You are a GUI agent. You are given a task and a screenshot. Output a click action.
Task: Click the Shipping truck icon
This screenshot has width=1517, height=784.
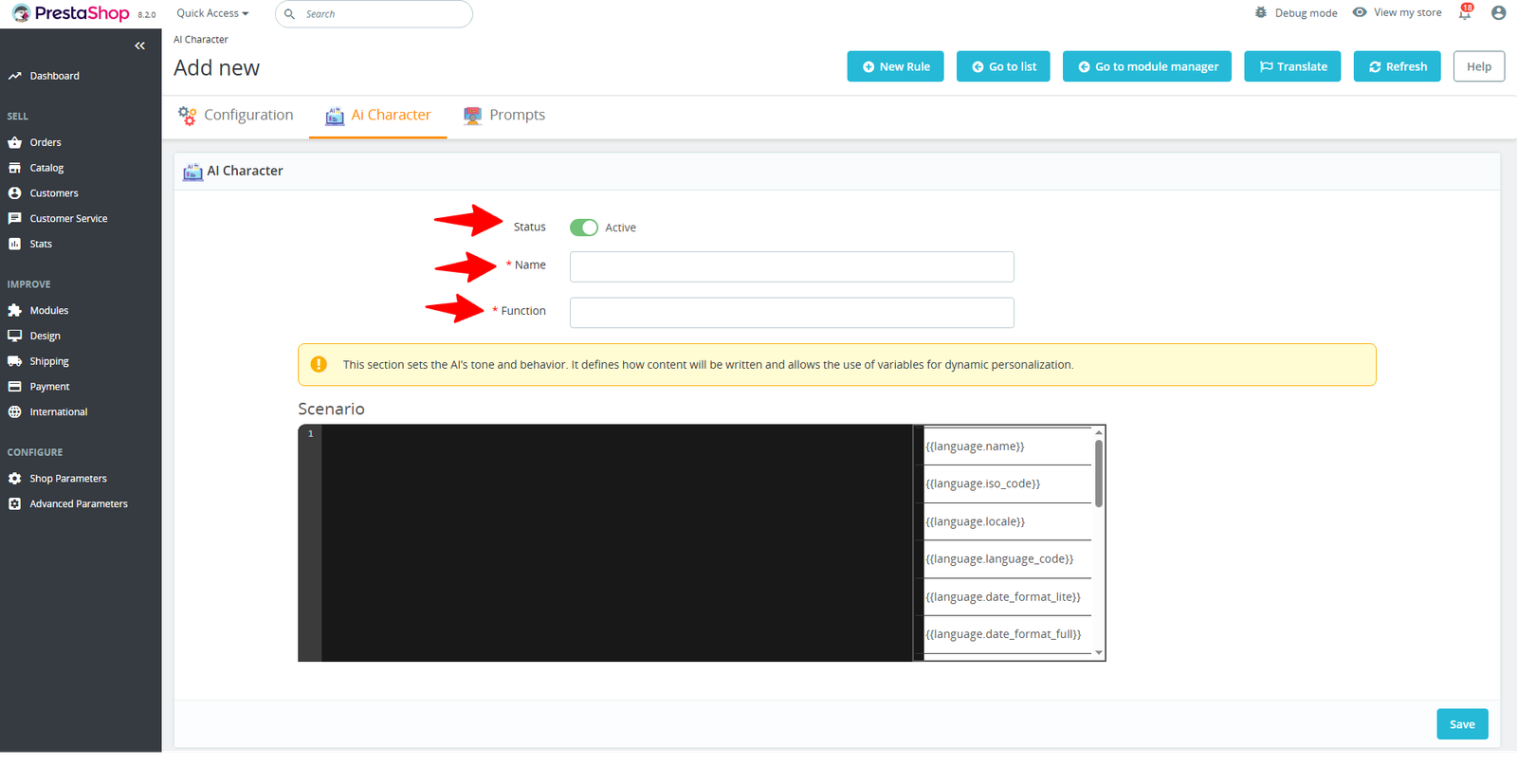point(14,361)
